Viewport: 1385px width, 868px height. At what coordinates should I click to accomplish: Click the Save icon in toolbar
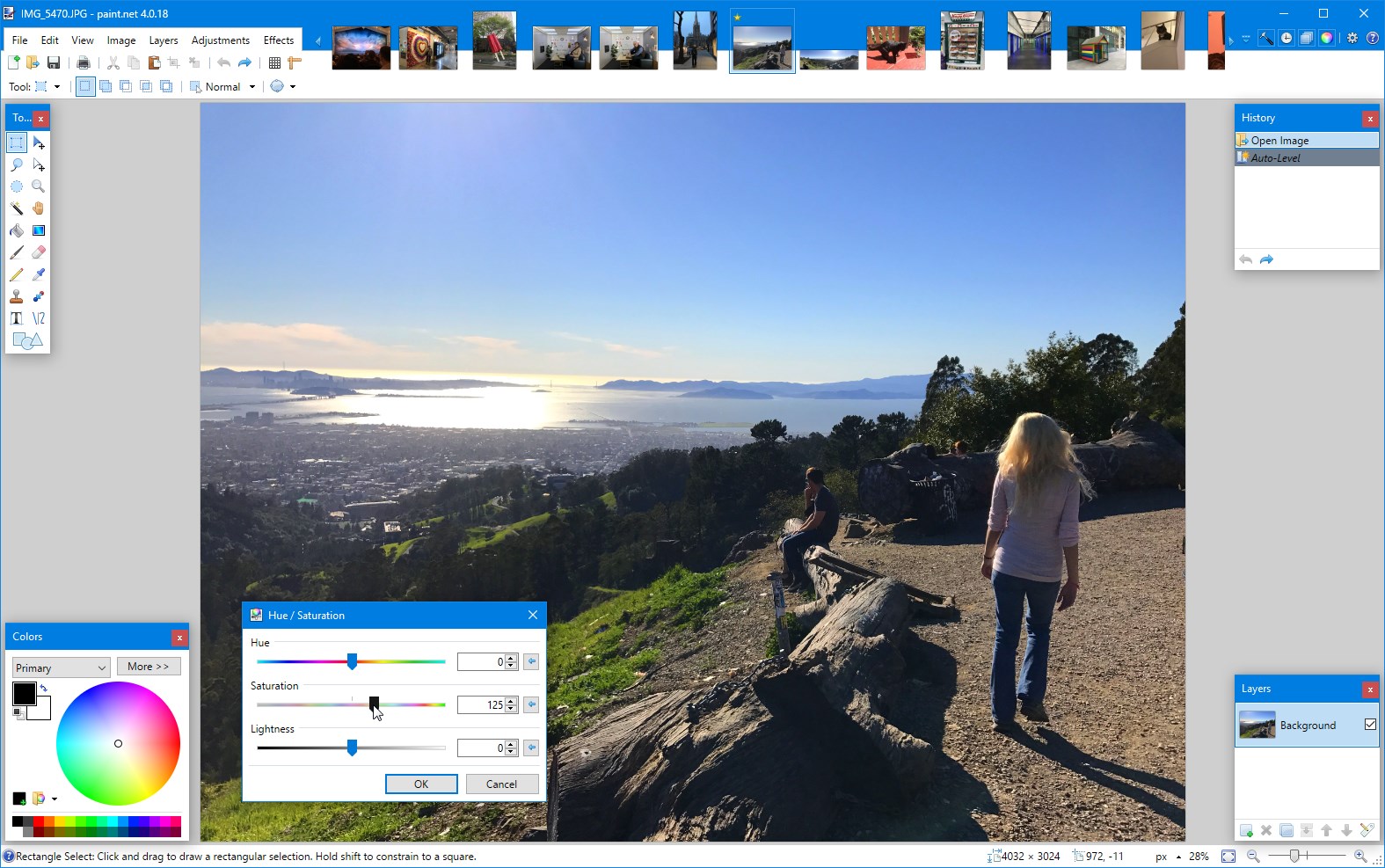point(54,62)
